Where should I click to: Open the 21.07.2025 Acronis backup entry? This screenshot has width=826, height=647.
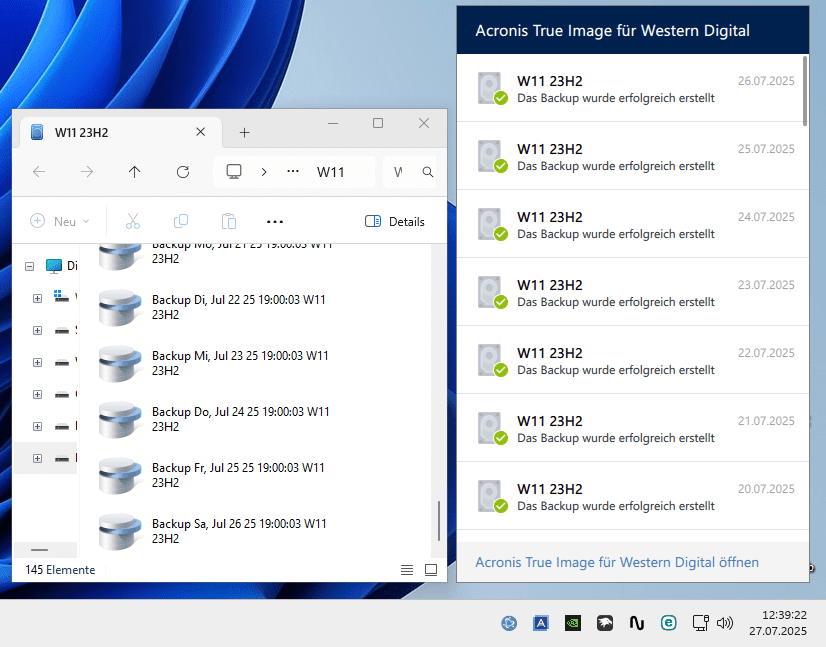click(632, 428)
